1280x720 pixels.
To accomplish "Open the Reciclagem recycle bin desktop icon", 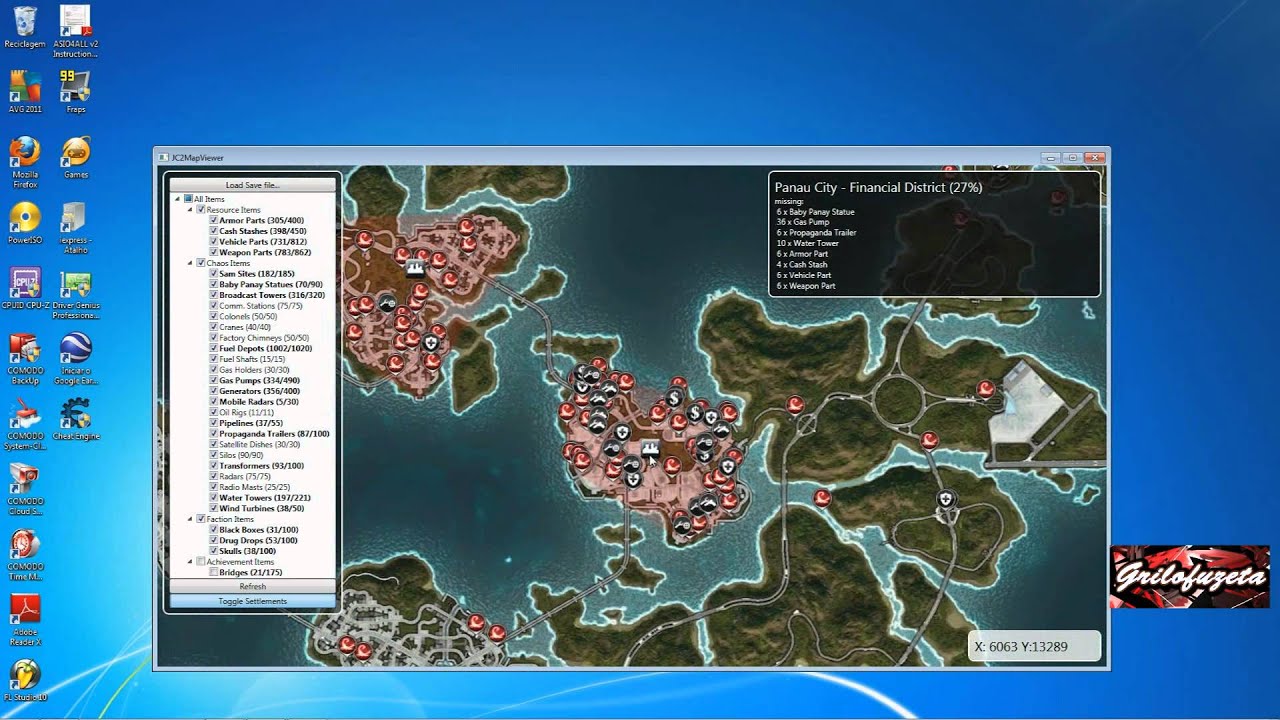I will coord(25,27).
